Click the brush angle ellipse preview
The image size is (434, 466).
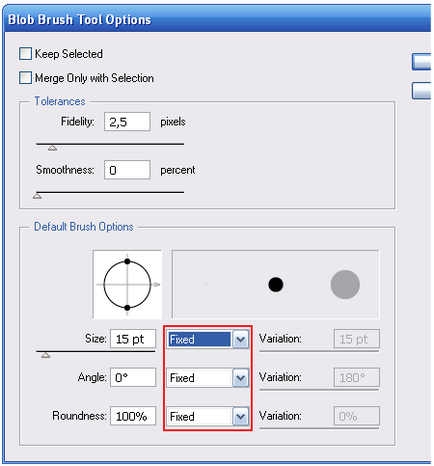tap(127, 284)
